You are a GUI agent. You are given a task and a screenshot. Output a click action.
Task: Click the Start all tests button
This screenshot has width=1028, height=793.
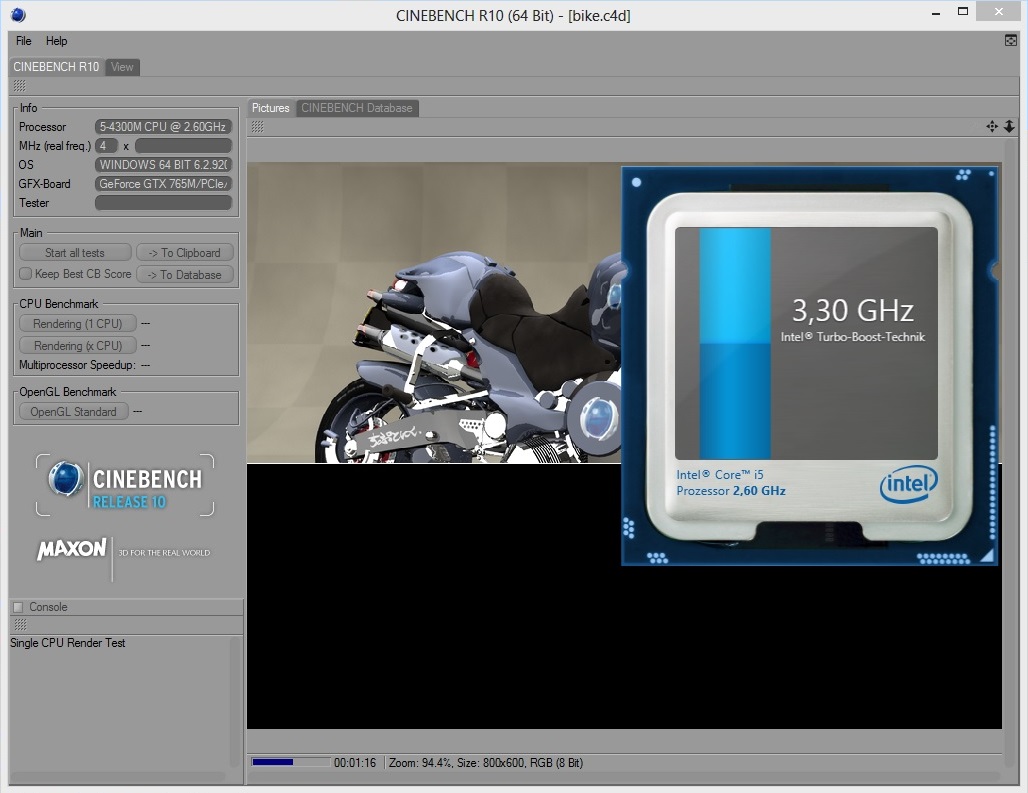coord(75,252)
